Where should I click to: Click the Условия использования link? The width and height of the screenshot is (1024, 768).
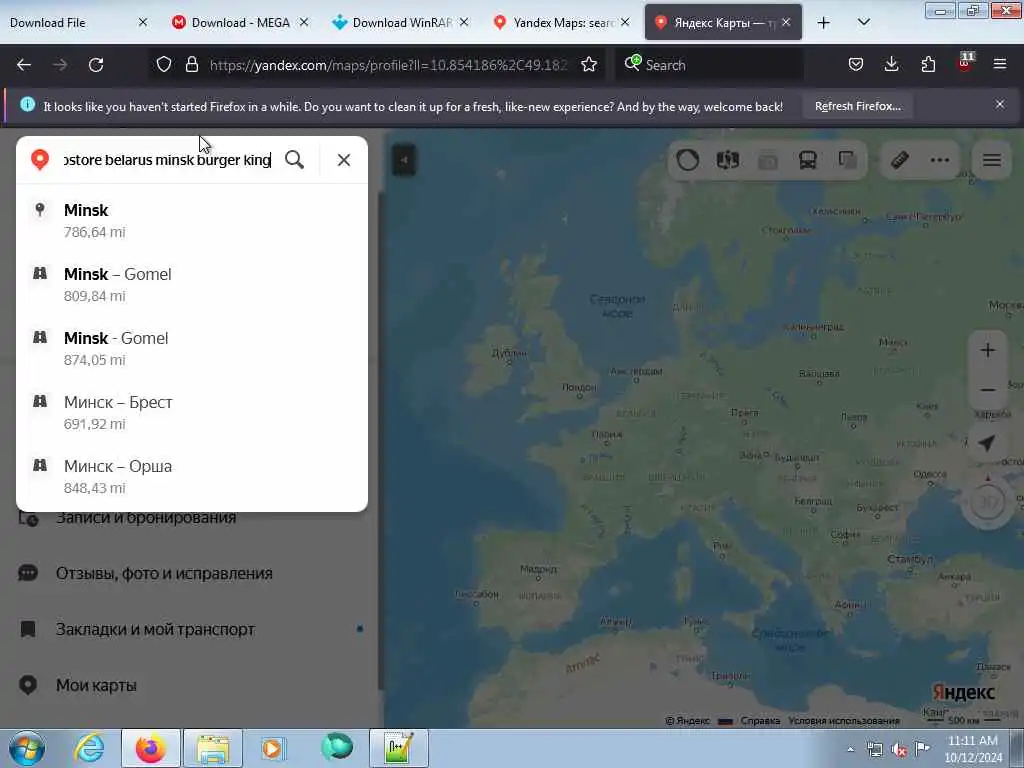click(x=844, y=720)
